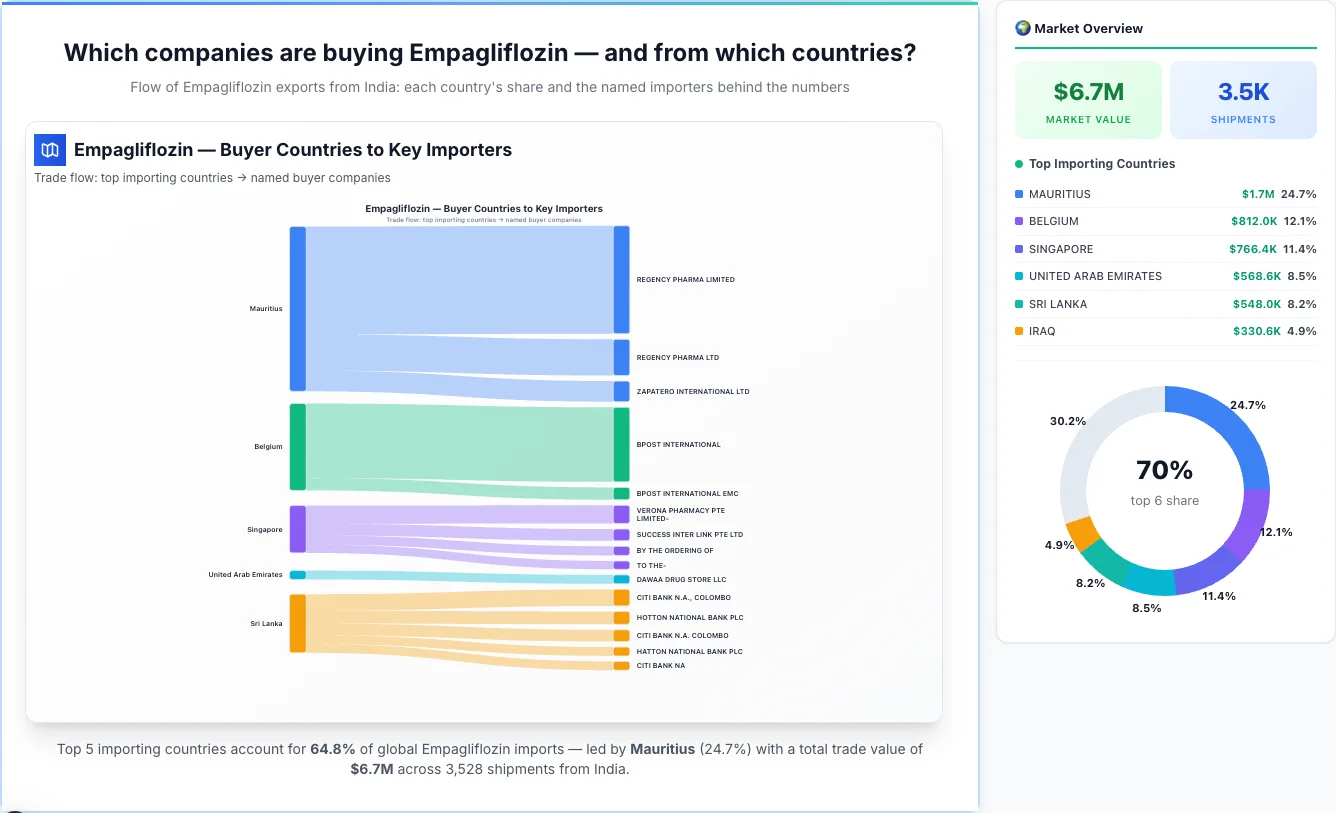The height and width of the screenshot is (813, 1336).
Task: Toggle the Singapore node in the Sankey chart
Action: tap(295, 530)
